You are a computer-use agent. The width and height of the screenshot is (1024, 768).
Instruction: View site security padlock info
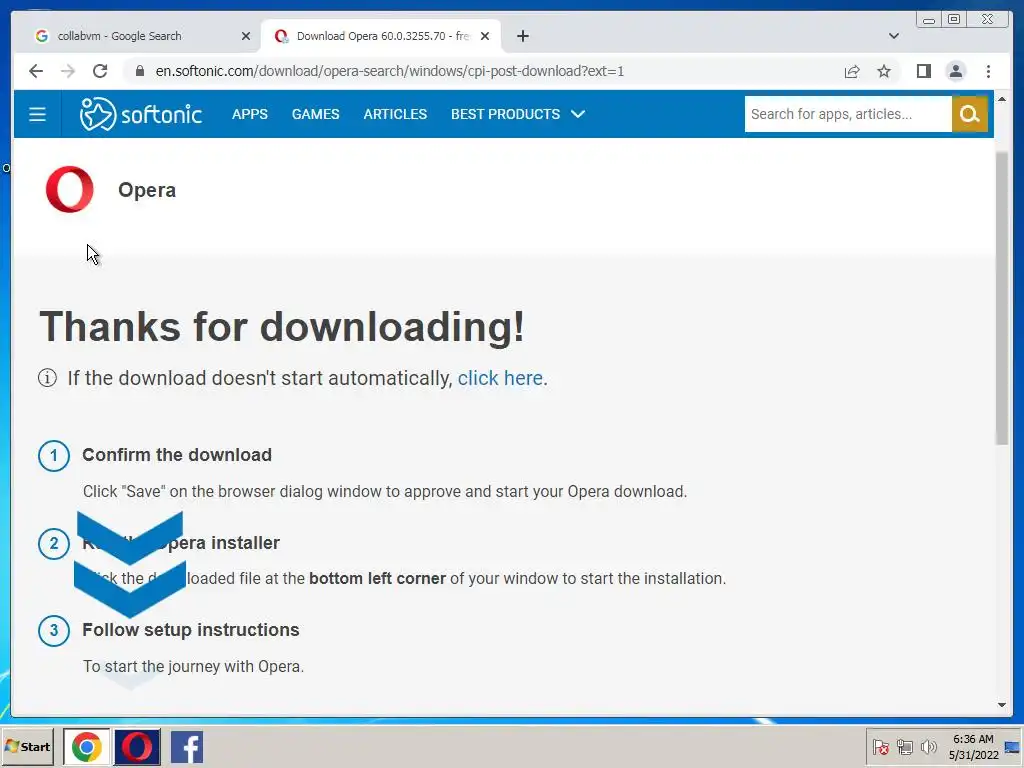[139, 71]
